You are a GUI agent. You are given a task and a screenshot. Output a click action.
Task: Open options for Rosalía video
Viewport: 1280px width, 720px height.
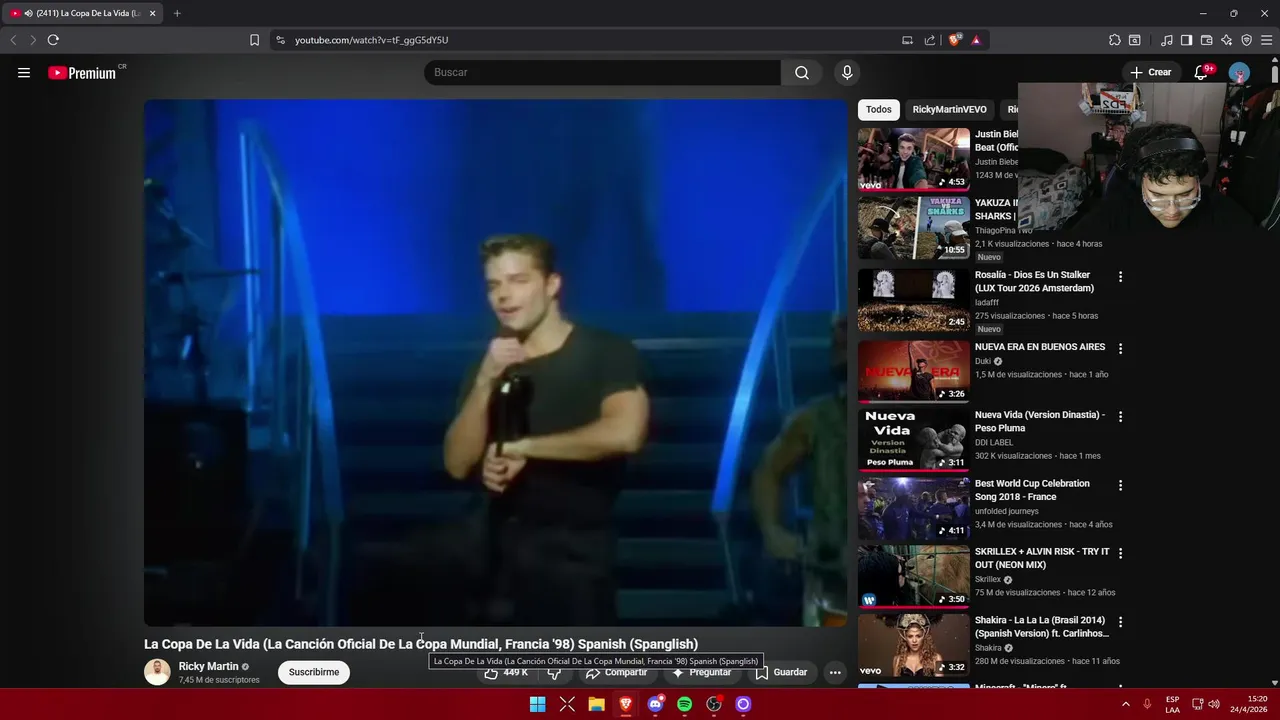(x=1120, y=277)
